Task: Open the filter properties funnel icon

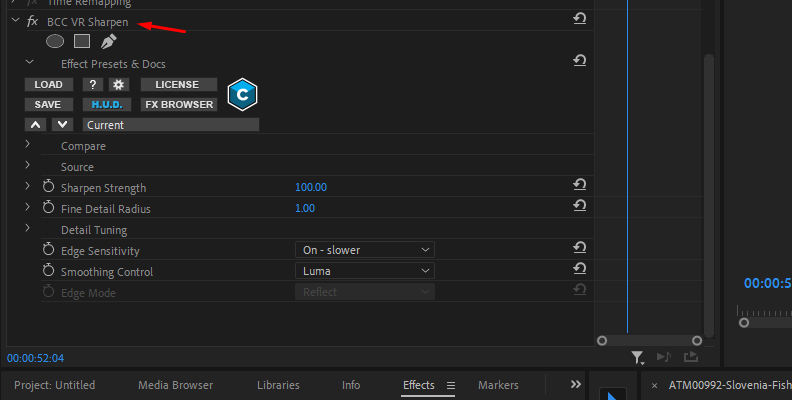Action: [637, 356]
